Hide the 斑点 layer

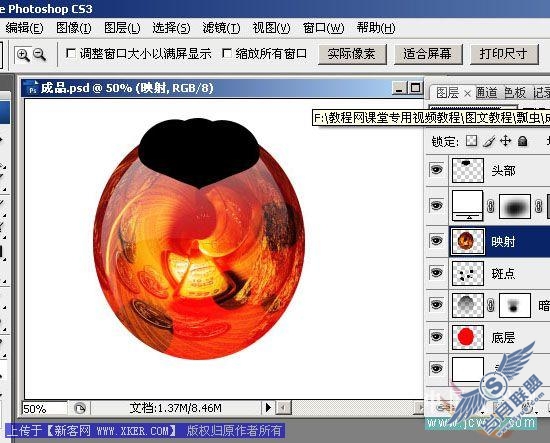[436, 273]
